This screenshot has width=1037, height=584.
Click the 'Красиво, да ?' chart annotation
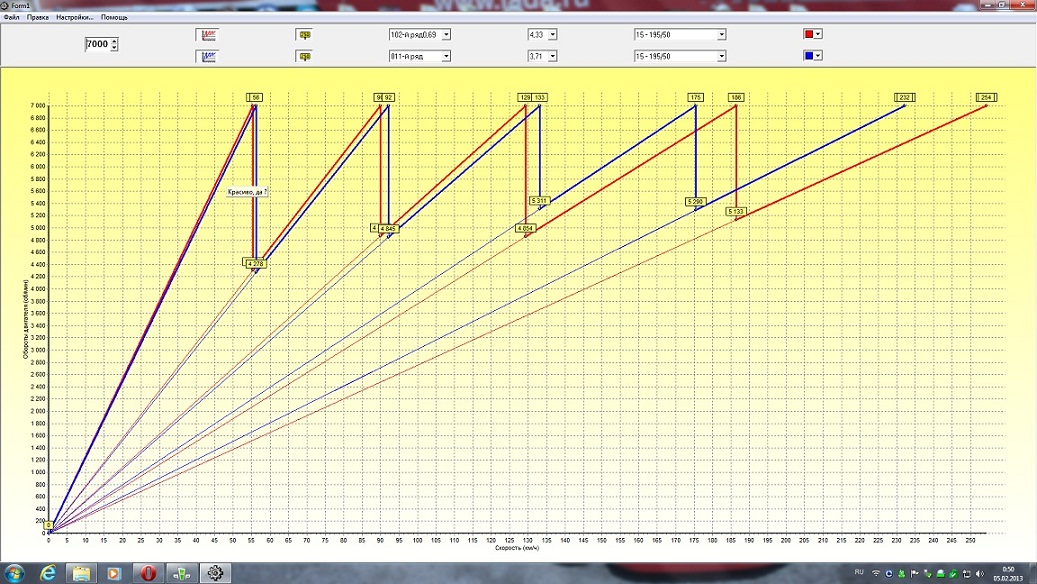coord(247,192)
